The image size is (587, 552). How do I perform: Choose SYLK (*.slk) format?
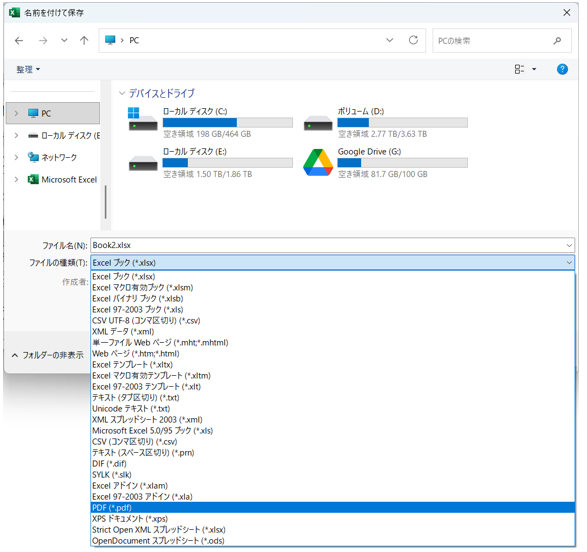[333, 475]
